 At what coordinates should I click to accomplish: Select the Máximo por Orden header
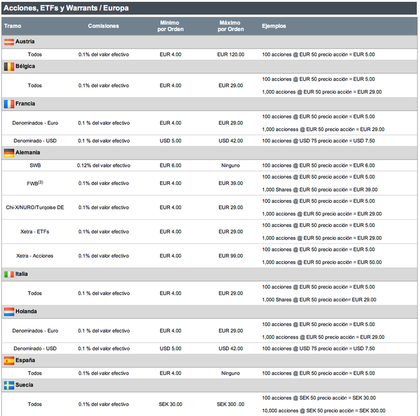(231, 26)
